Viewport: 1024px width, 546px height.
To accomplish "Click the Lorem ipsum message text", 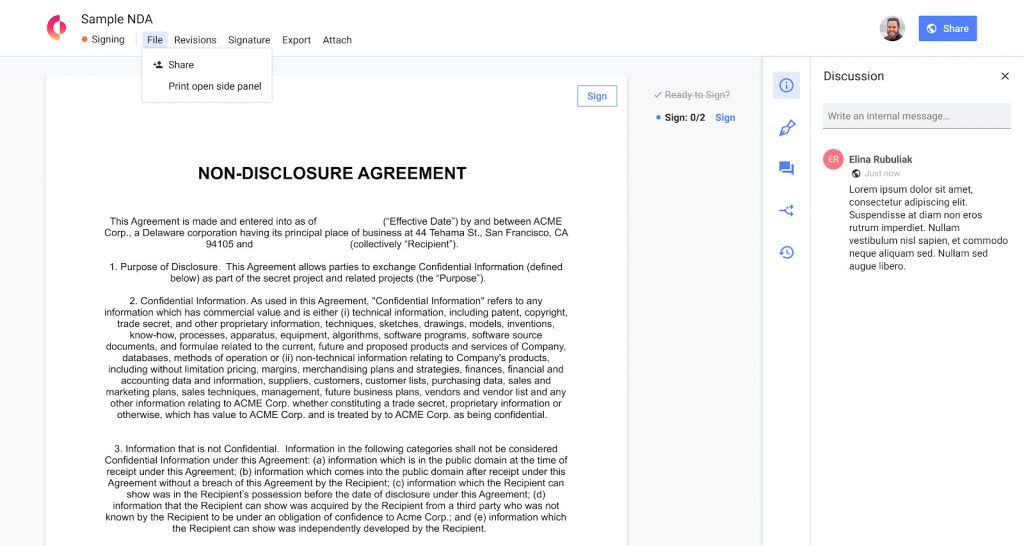I will coord(927,228).
